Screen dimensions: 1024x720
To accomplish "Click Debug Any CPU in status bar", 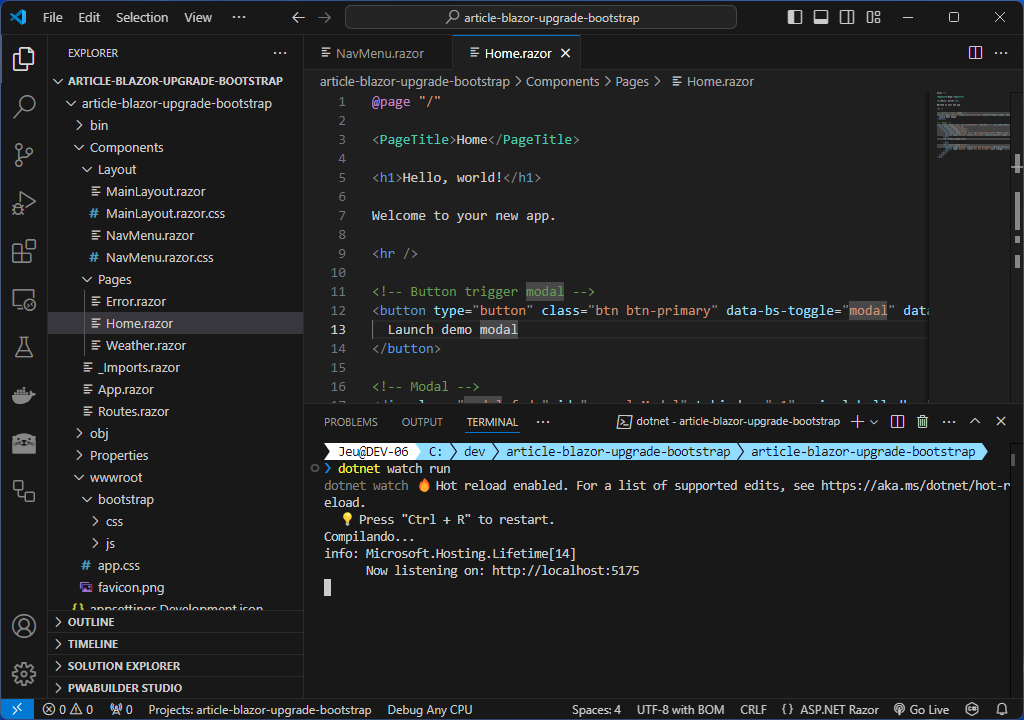I will 430,710.
